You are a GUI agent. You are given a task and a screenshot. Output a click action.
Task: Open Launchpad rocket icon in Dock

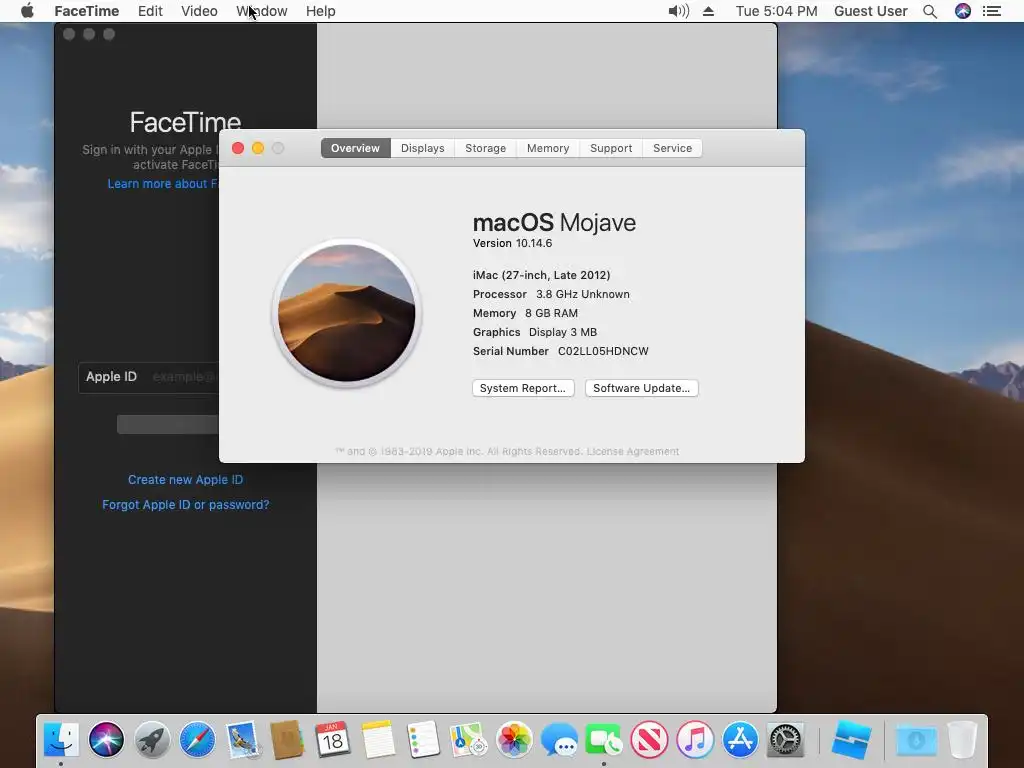(152, 740)
